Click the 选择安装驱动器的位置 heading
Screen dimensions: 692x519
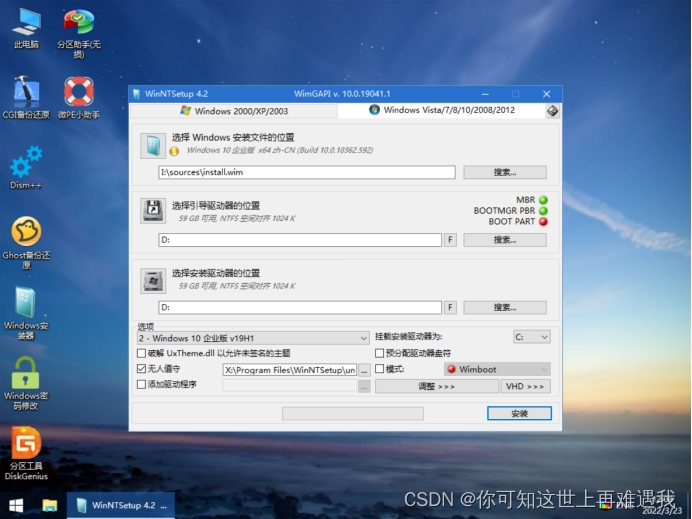(x=215, y=273)
